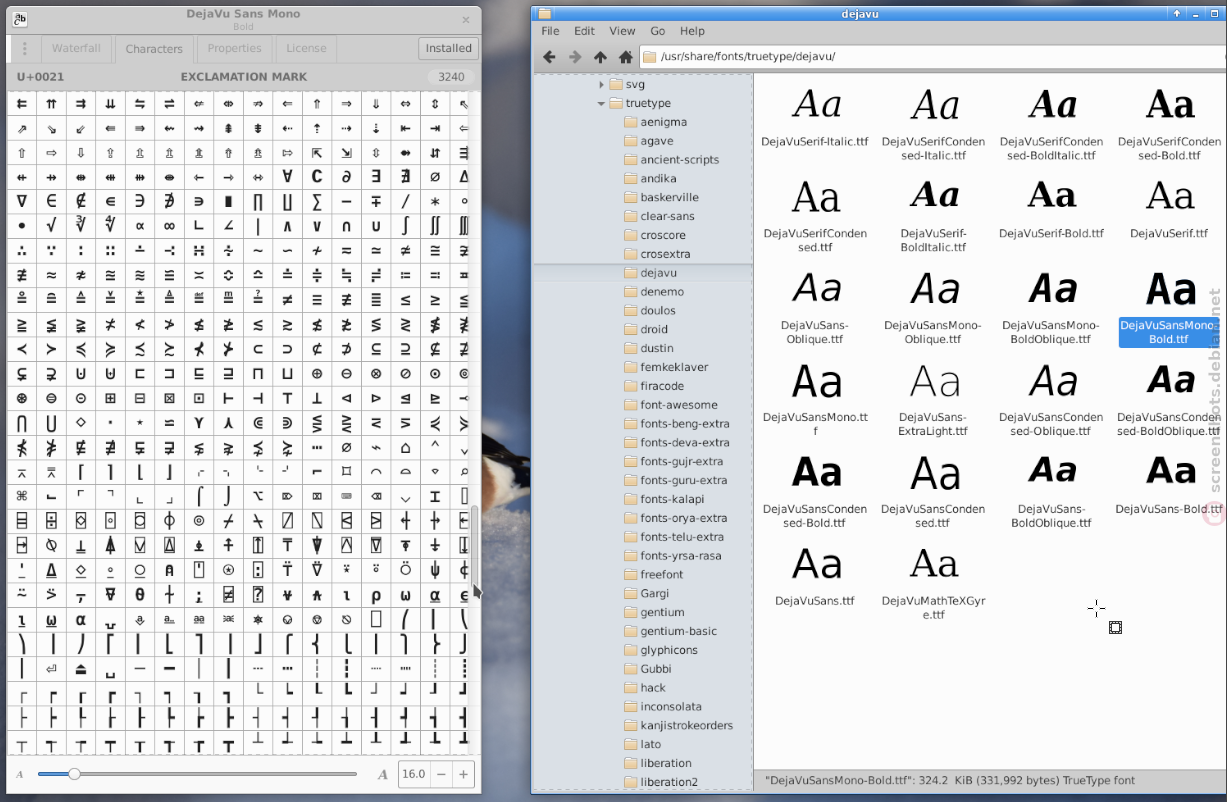Screen dimensions: 1227x802
Task: Click the glyph count 3240 badge
Action: coord(451,77)
